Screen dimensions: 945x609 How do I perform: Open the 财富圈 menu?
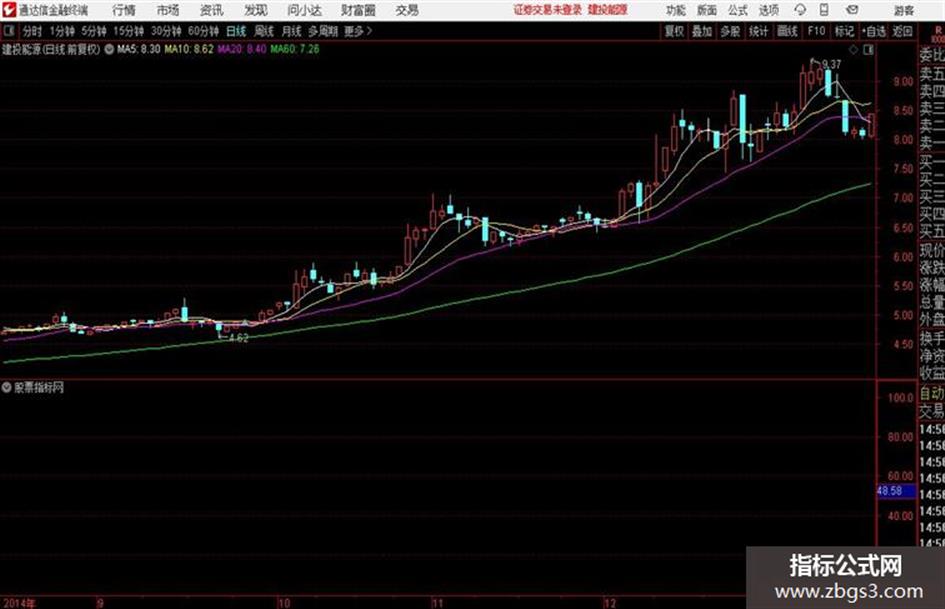[358, 10]
